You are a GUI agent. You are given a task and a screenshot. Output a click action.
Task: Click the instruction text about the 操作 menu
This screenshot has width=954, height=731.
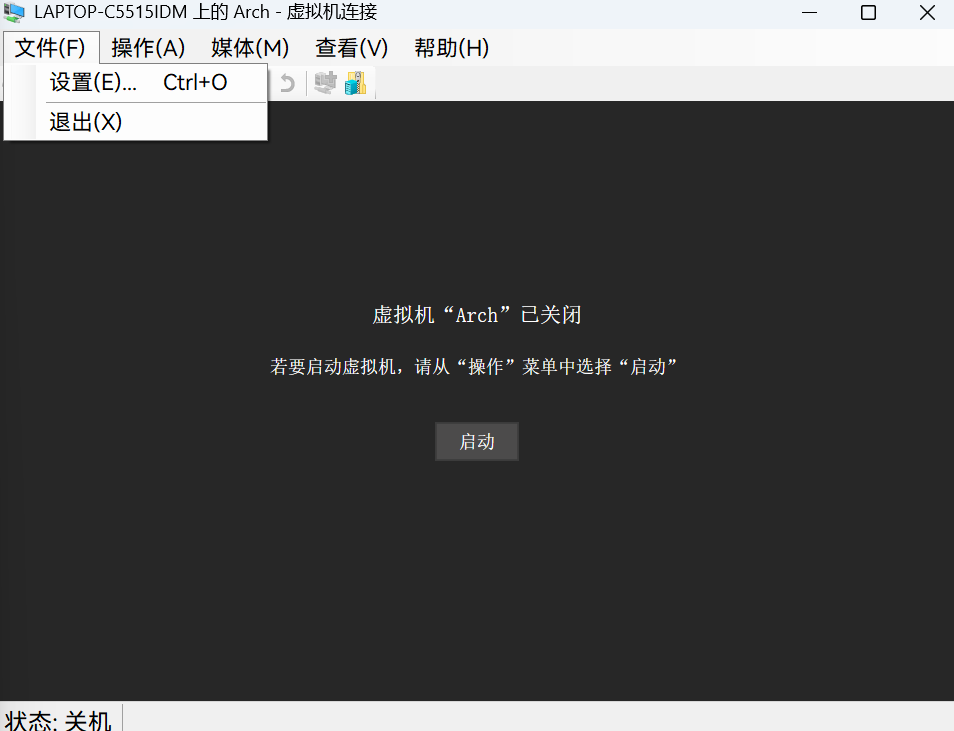(475, 366)
